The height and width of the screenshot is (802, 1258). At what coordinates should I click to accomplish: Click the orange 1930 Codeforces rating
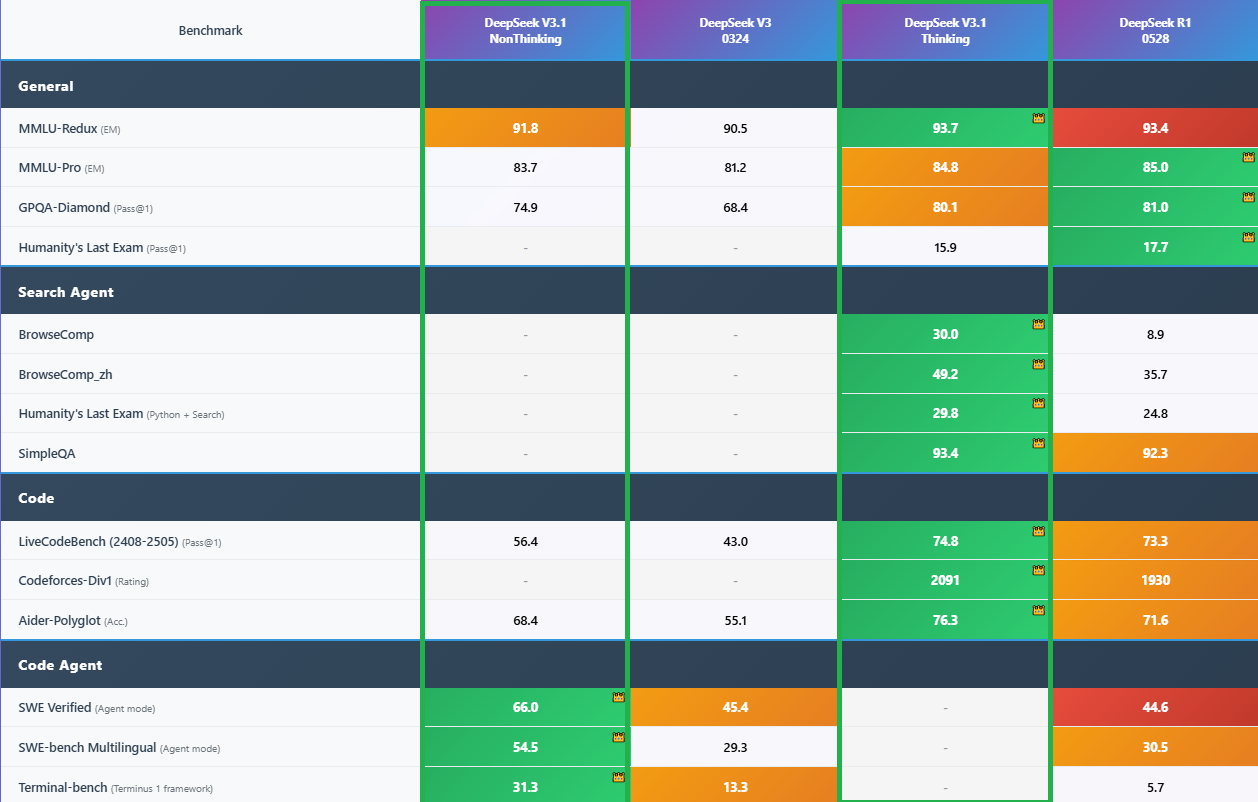[x=1155, y=580]
